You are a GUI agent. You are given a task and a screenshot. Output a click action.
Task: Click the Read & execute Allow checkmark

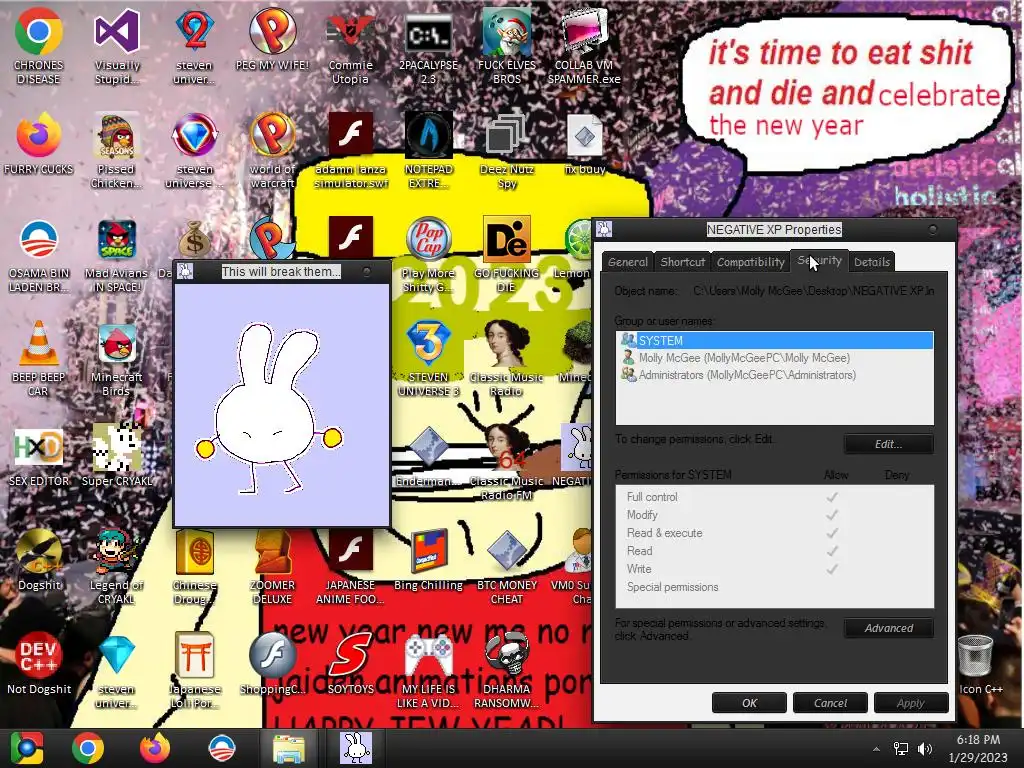[832, 533]
